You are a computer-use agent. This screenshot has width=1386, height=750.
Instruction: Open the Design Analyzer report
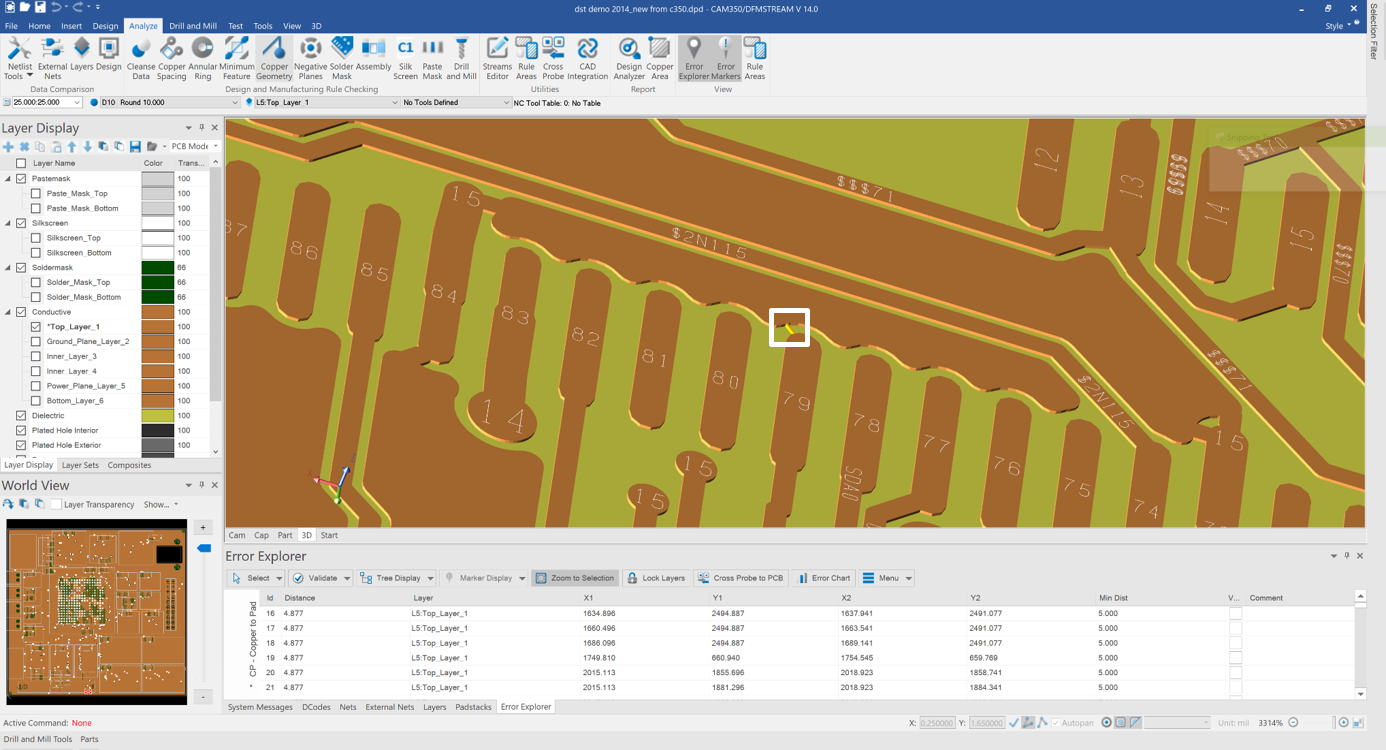click(629, 58)
